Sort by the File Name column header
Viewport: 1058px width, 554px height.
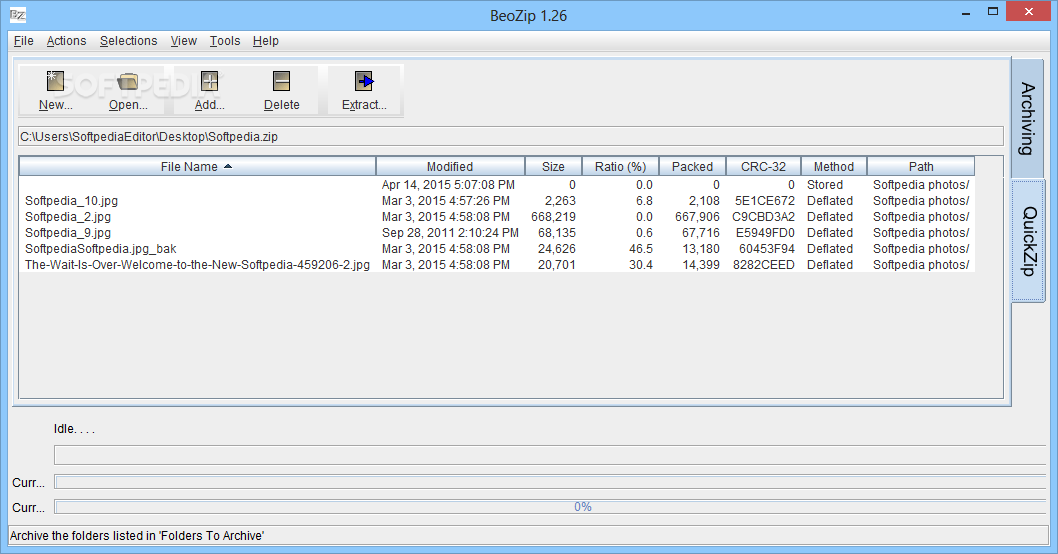point(197,166)
